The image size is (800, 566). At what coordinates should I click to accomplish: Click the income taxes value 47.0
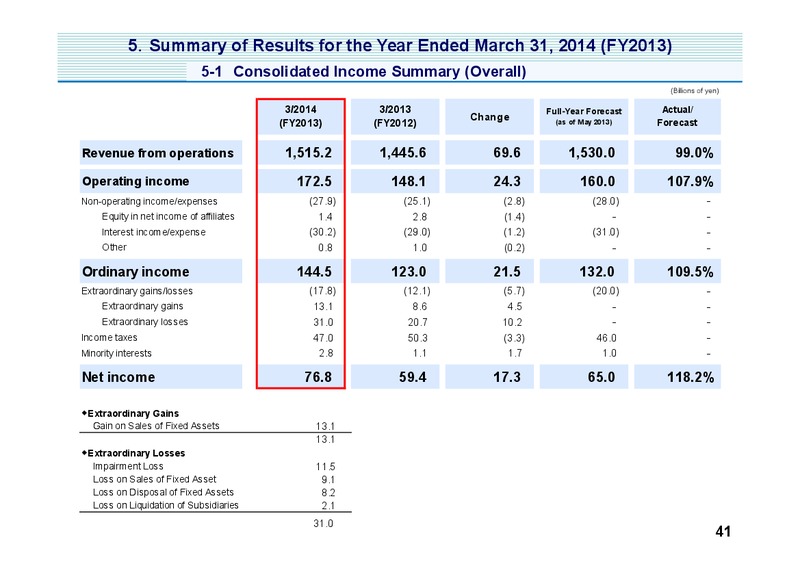coord(323,338)
